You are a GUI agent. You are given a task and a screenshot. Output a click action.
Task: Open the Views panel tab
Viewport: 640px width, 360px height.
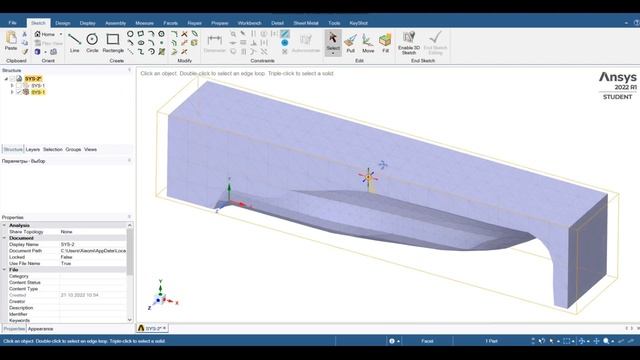pos(90,149)
